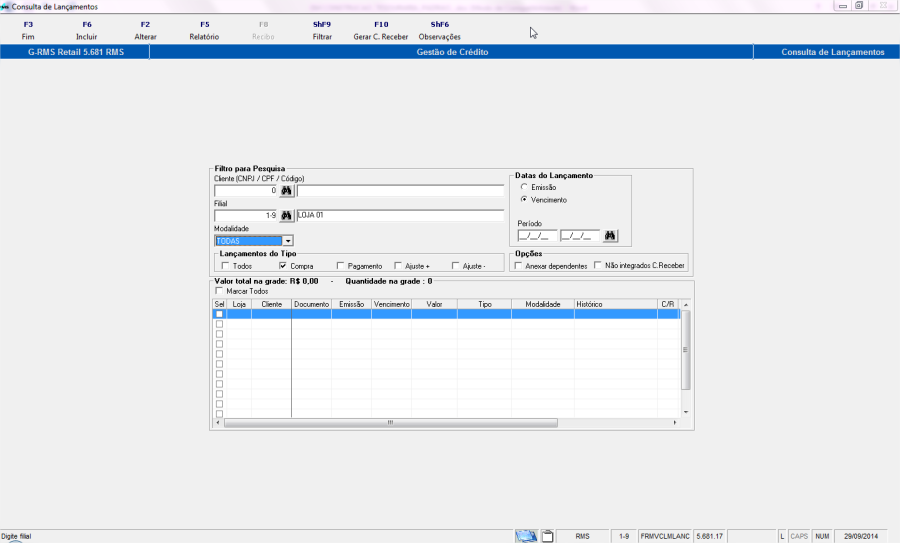Click the 5.681.17 version in status bar

coord(709,536)
